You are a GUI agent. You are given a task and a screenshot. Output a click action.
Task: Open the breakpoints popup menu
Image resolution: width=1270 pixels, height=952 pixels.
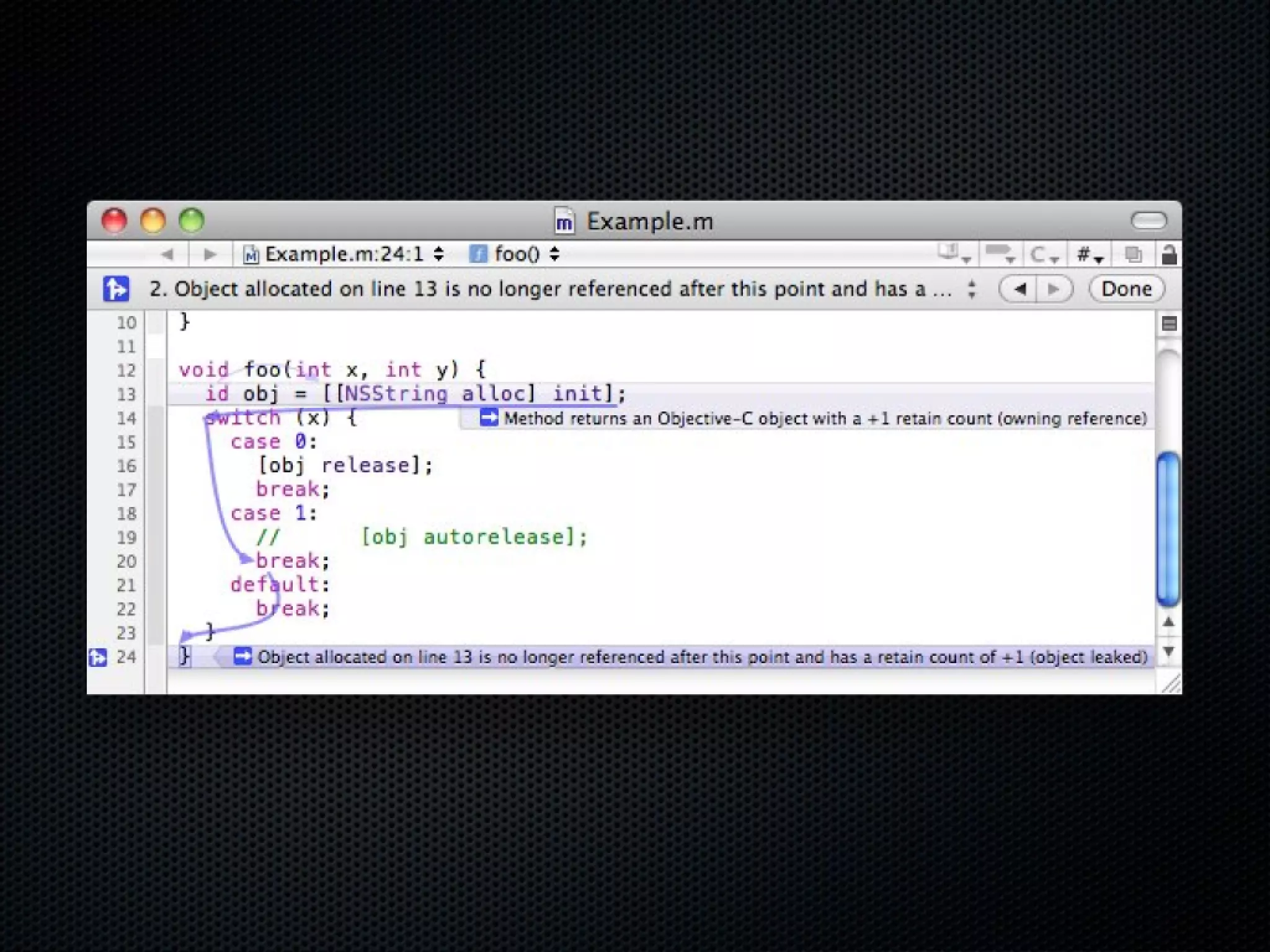[x=1000, y=254]
